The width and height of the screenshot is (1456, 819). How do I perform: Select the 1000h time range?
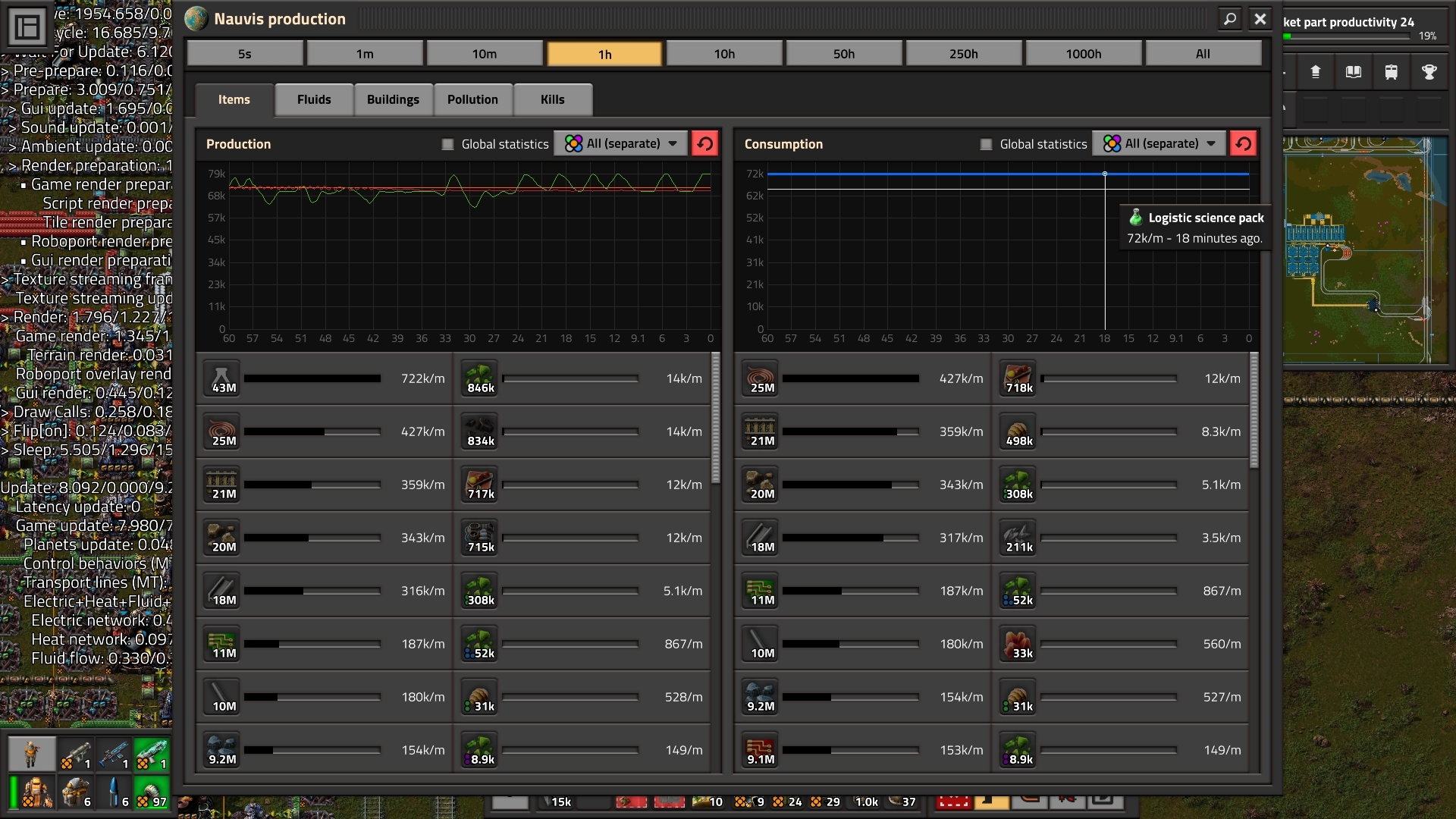[1084, 54]
